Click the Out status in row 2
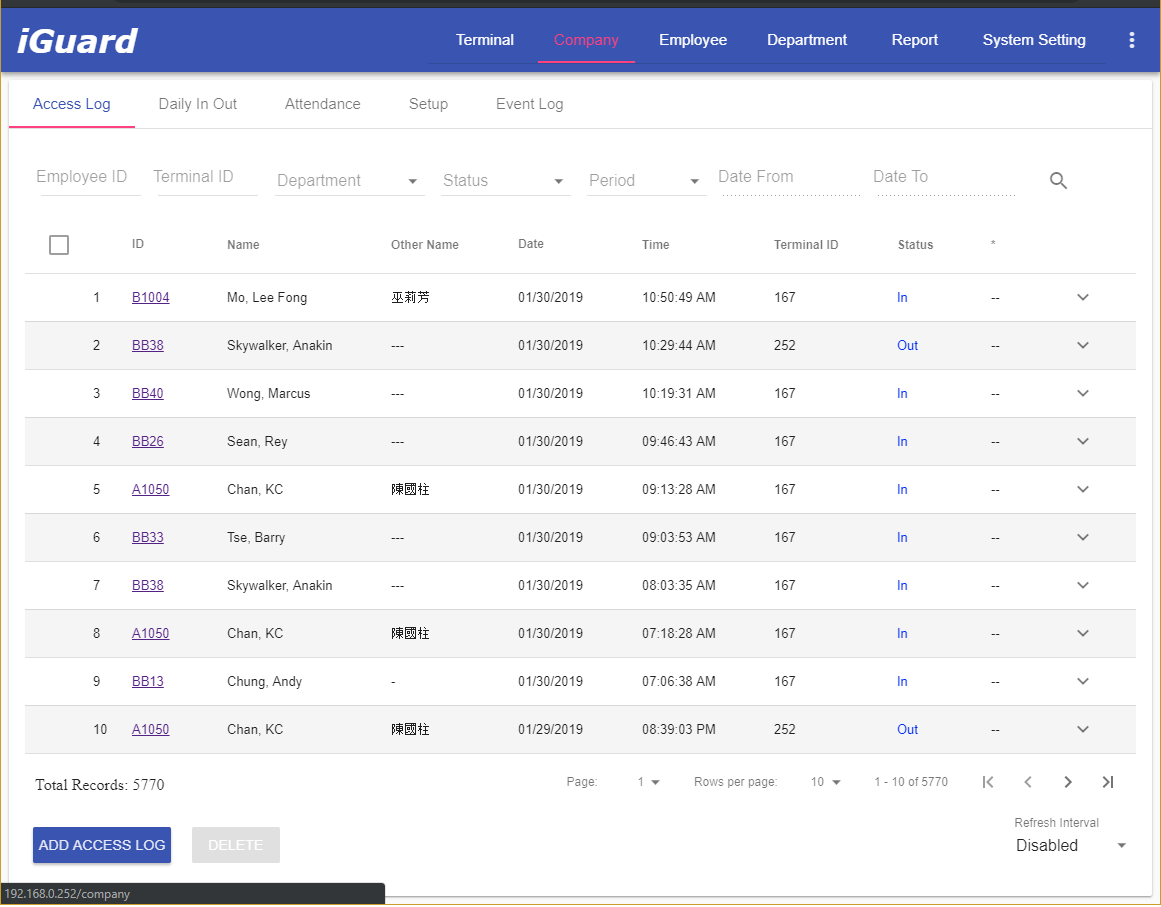1161x907 pixels. click(907, 346)
